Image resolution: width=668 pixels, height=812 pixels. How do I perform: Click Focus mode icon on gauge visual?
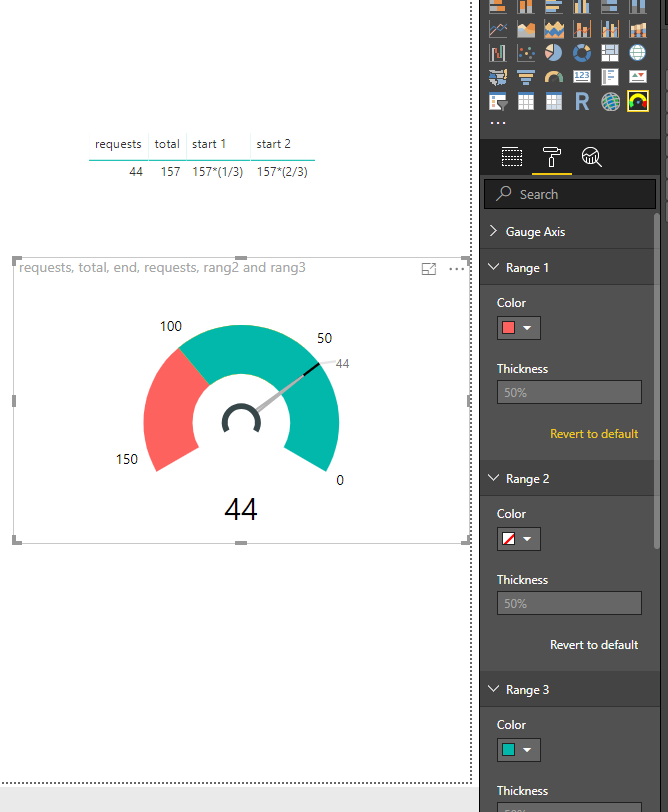[x=429, y=269]
